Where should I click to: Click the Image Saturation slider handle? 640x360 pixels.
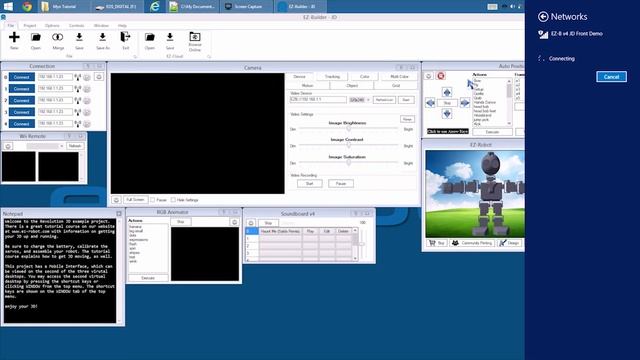[x=349, y=162]
